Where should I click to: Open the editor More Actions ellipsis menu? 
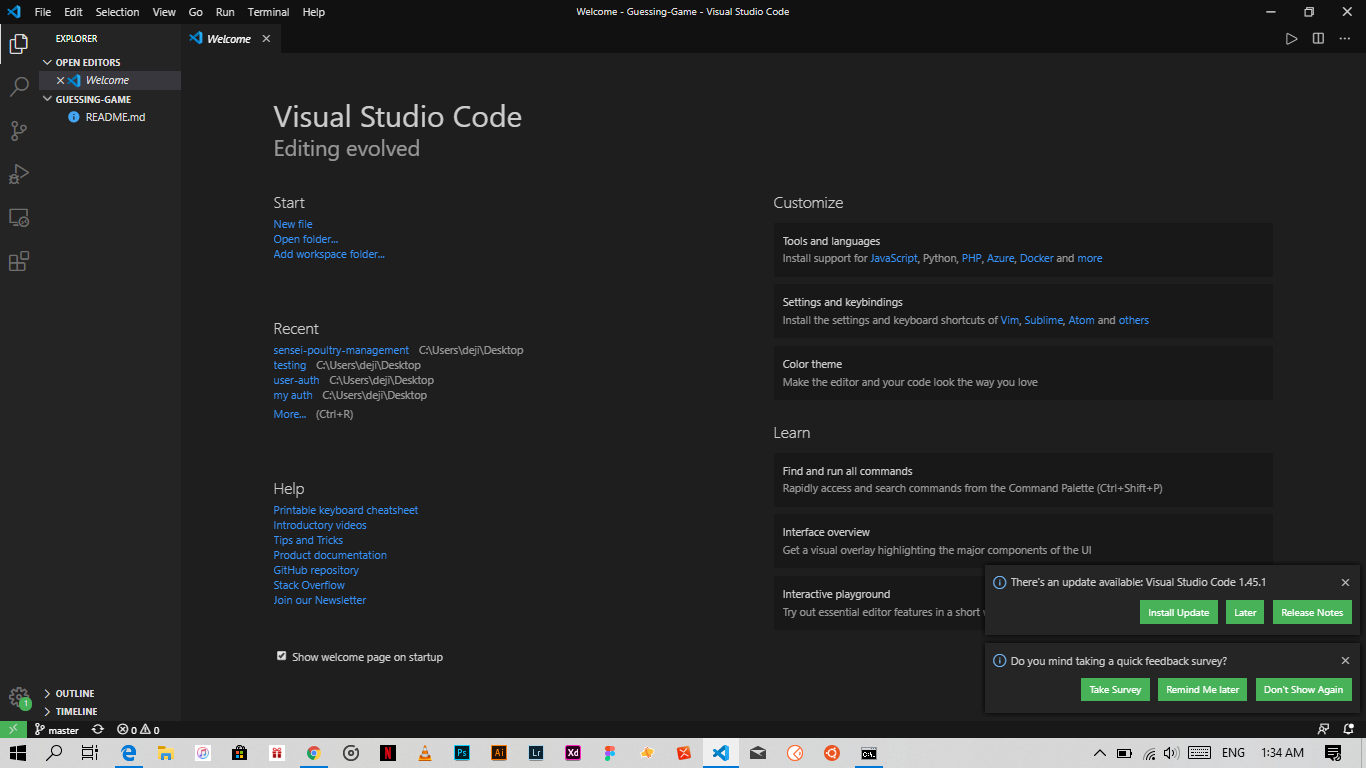(x=1344, y=39)
